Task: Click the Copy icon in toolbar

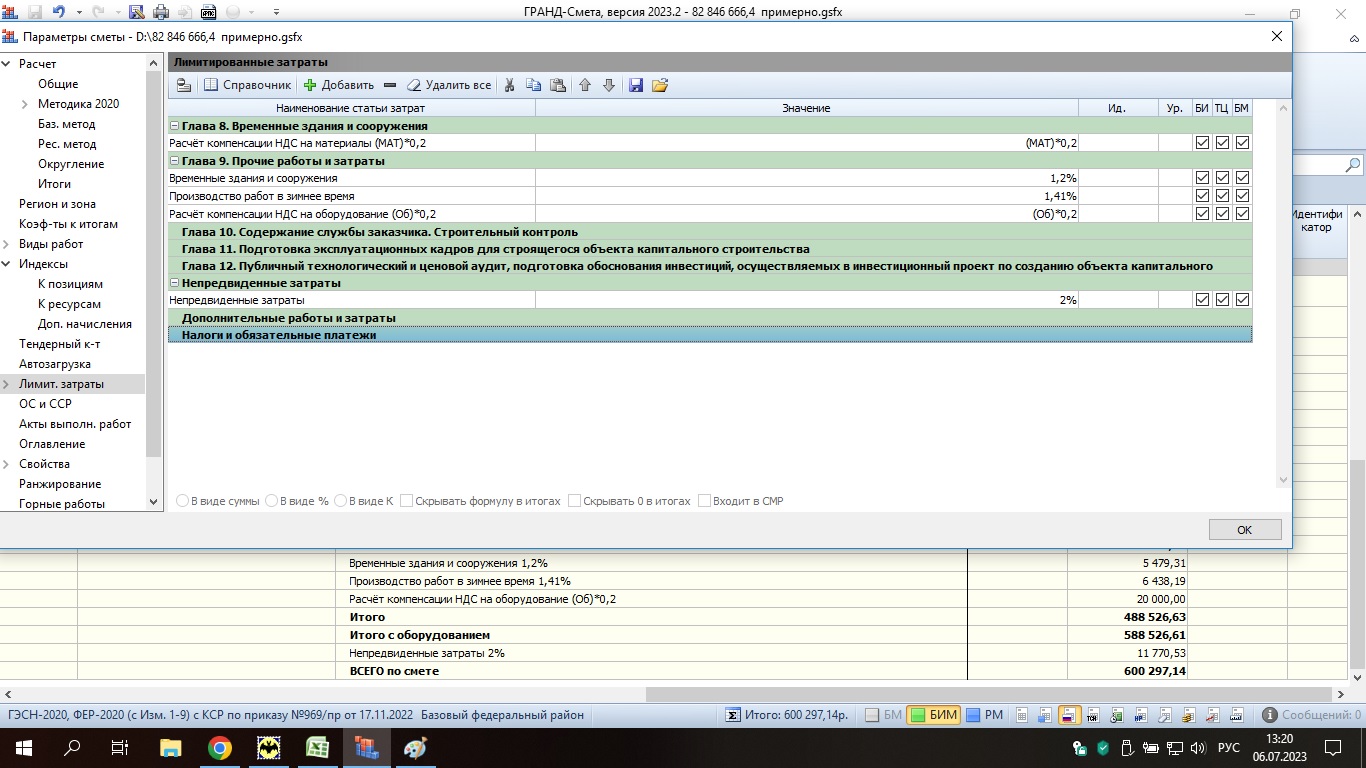Action: pos(534,85)
